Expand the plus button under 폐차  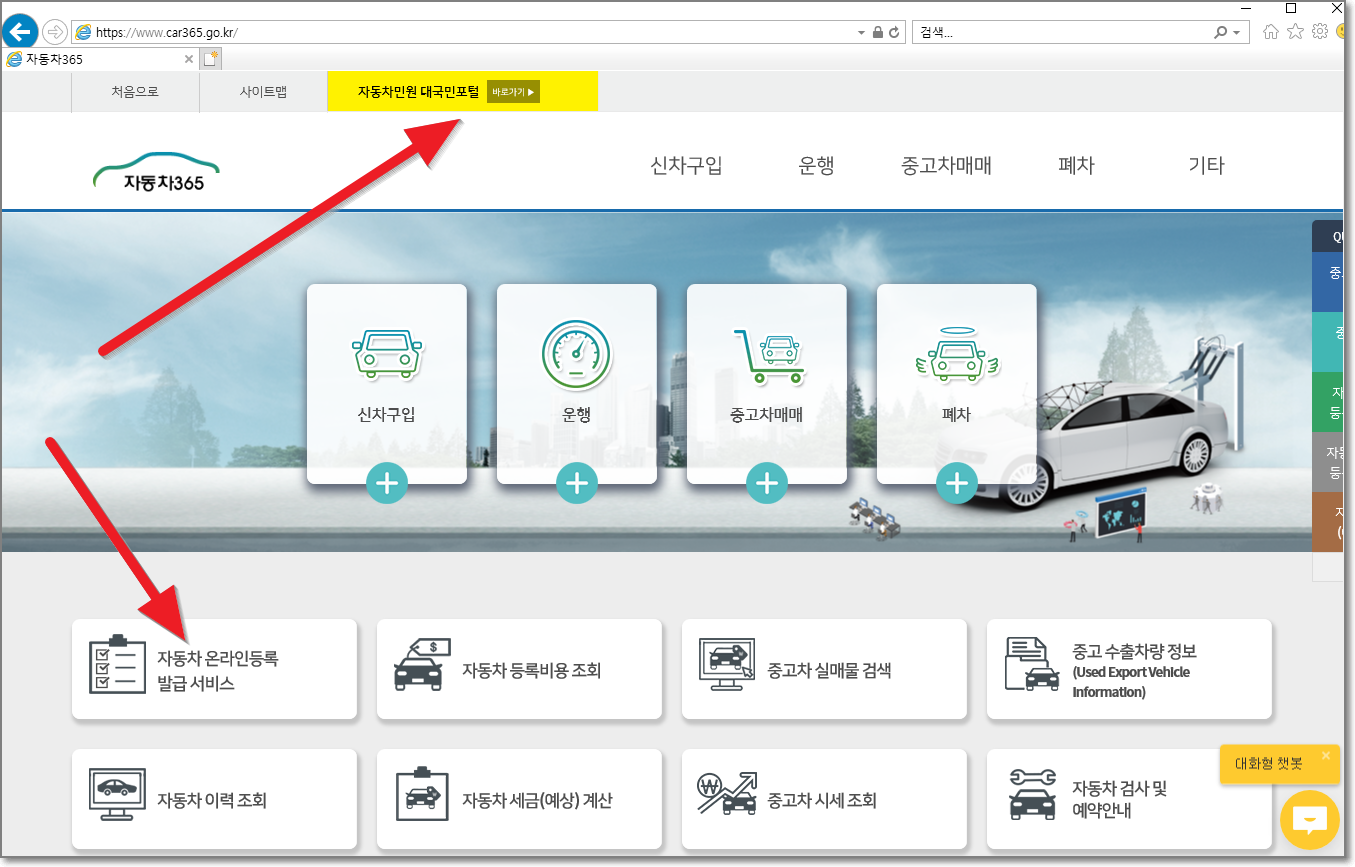[957, 484]
